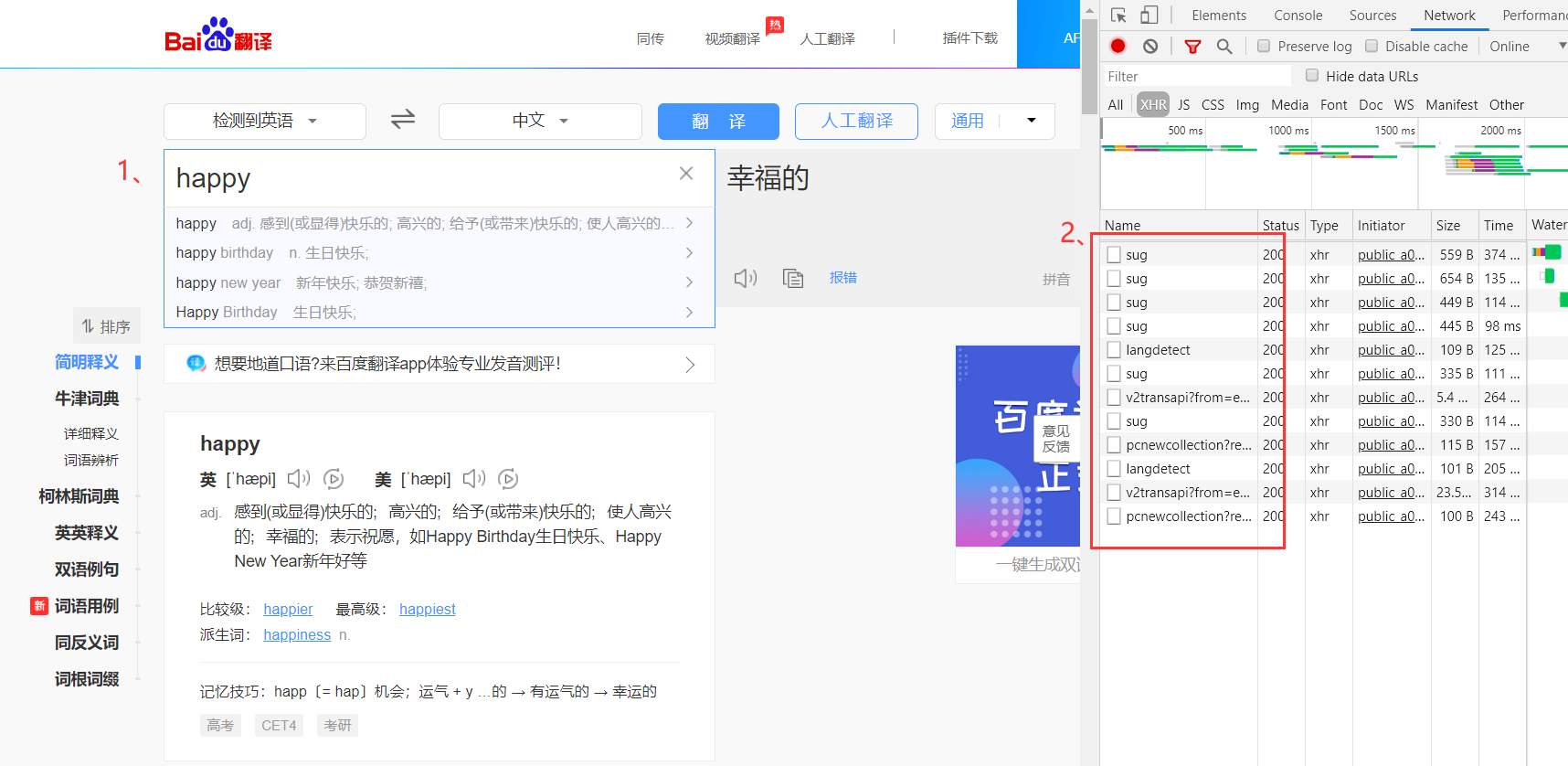Open the happiness link
Image resolution: width=1568 pixels, height=766 pixels.
(x=297, y=634)
